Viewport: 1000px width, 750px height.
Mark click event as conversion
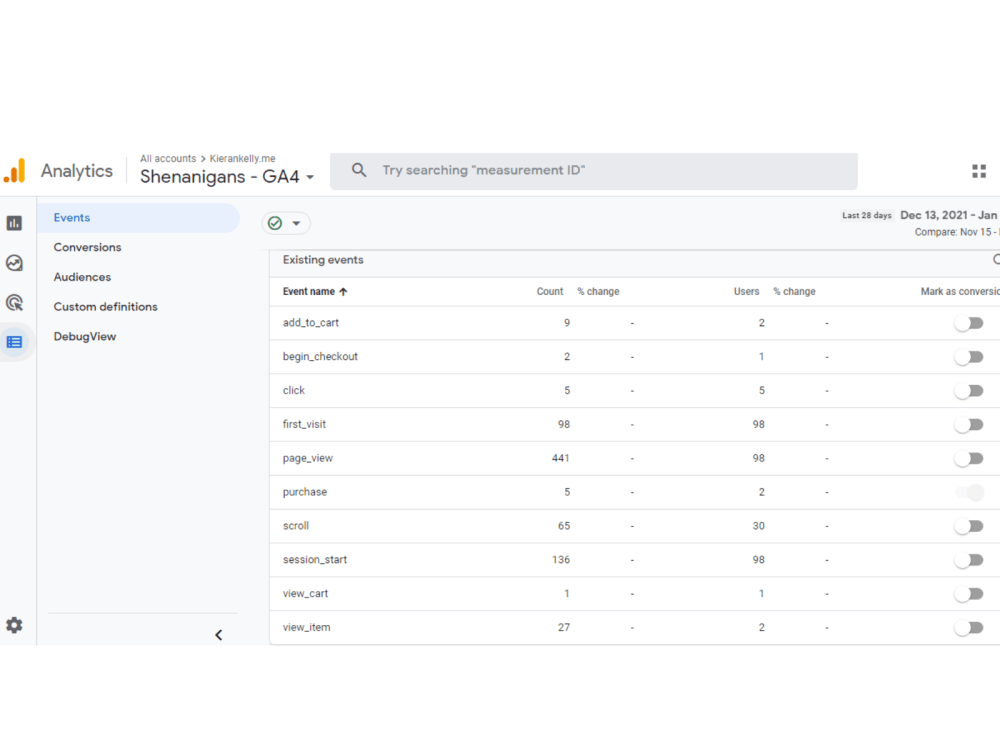(x=969, y=391)
